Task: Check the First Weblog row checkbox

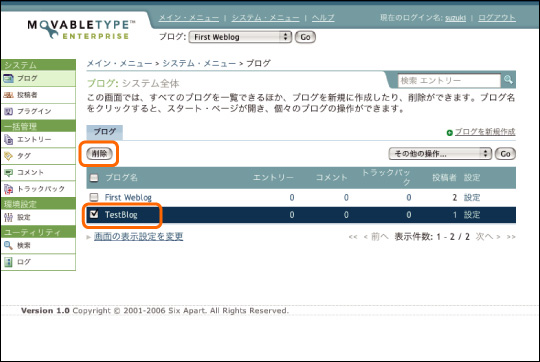Action: [94, 197]
